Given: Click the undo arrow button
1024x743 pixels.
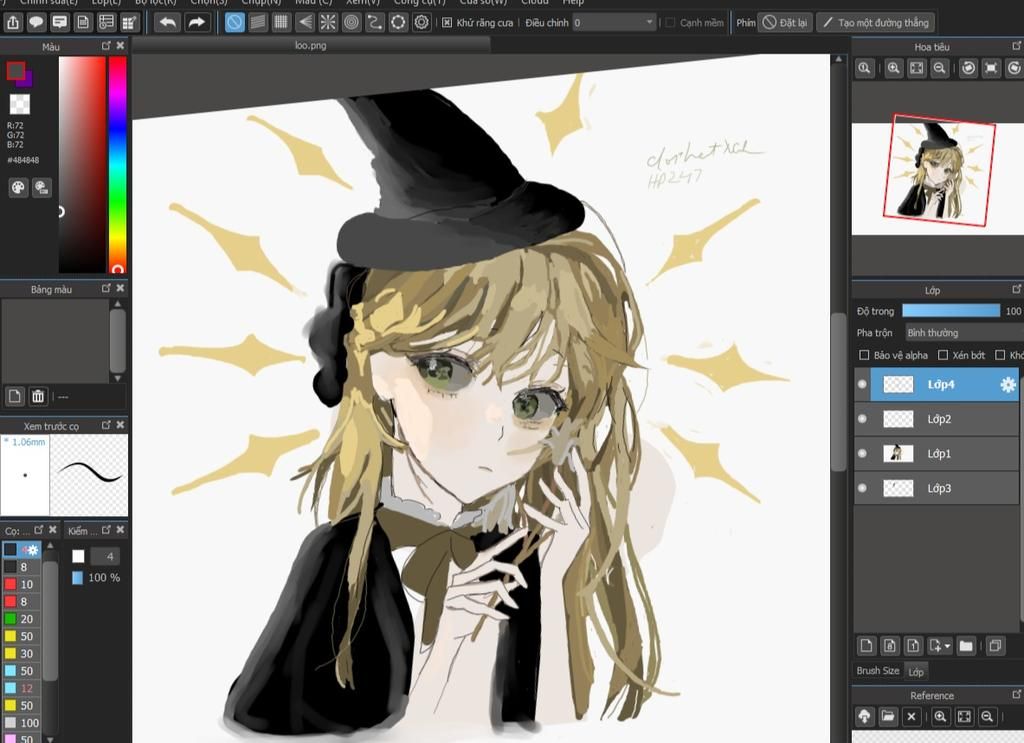Looking at the screenshot, I should pyautogui.click(x=168, y=22).
